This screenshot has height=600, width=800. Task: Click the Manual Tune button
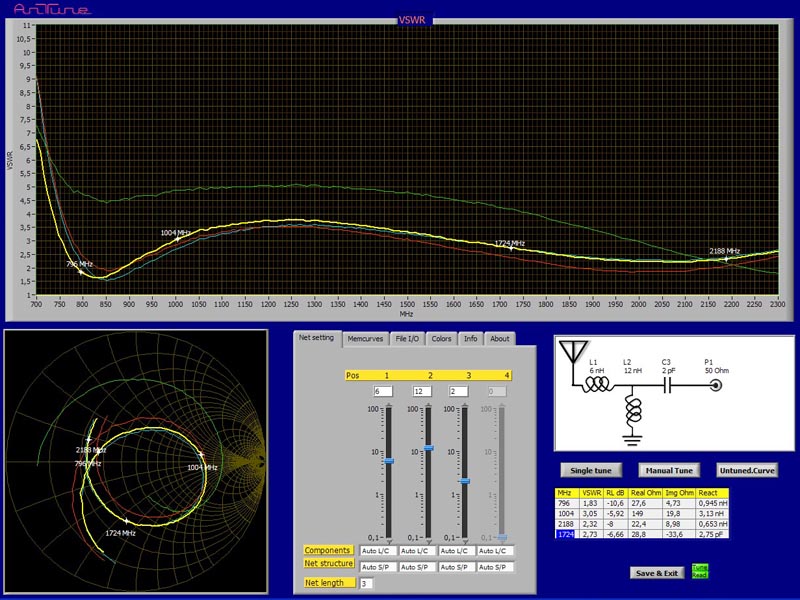[x=669, y=470]
